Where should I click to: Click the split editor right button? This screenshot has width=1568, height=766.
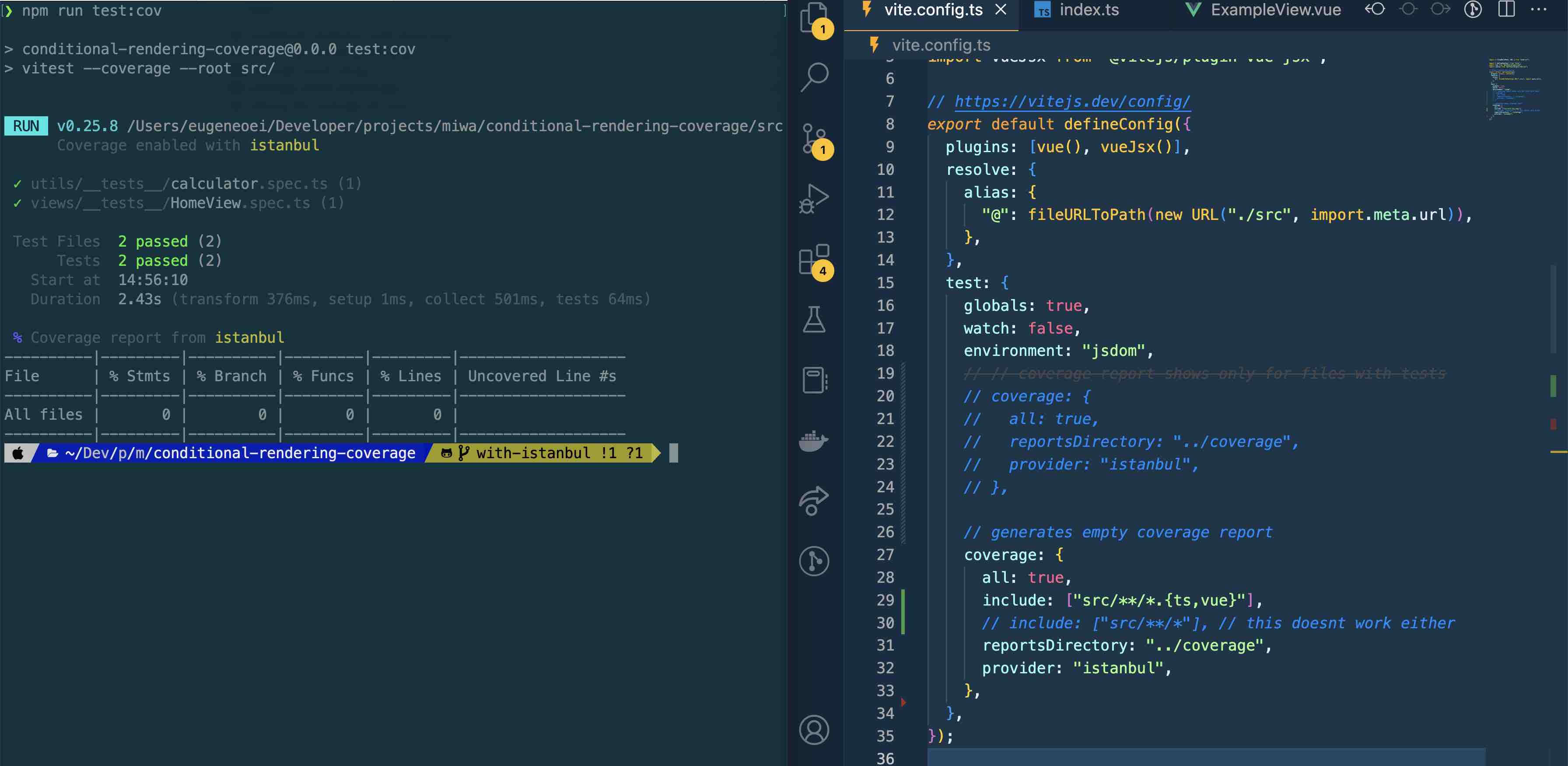click(x=1506, y=10)
